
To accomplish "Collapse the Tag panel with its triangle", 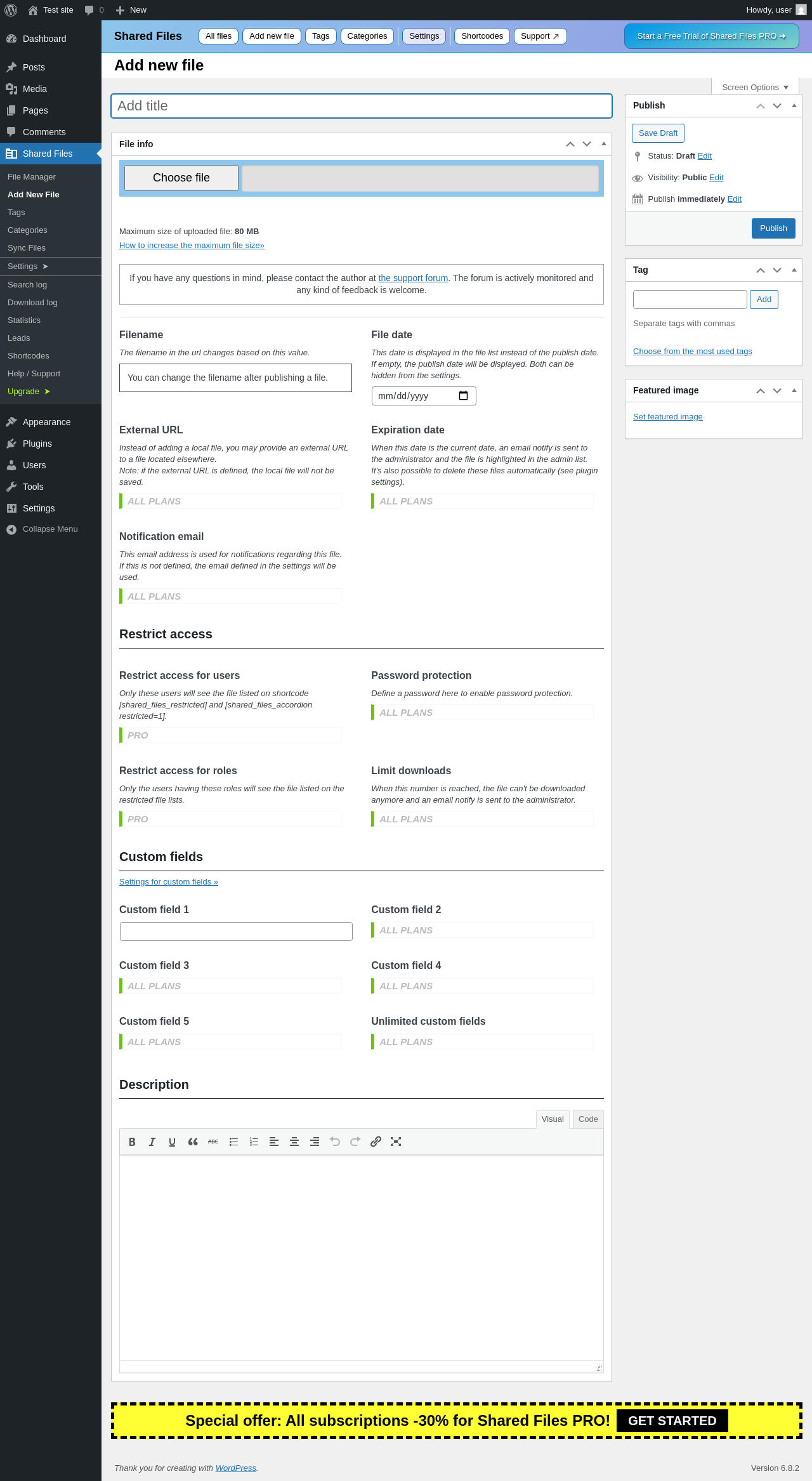I will pyautogui.click(x=794, y=270).
